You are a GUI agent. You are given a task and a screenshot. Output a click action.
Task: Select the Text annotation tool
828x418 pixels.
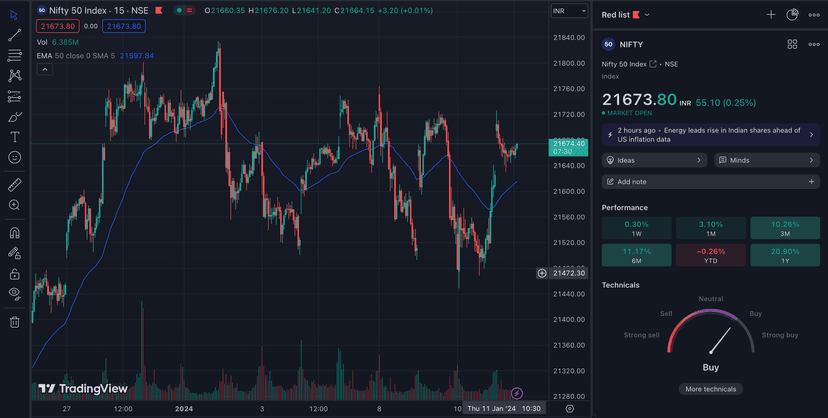(14, 137)
